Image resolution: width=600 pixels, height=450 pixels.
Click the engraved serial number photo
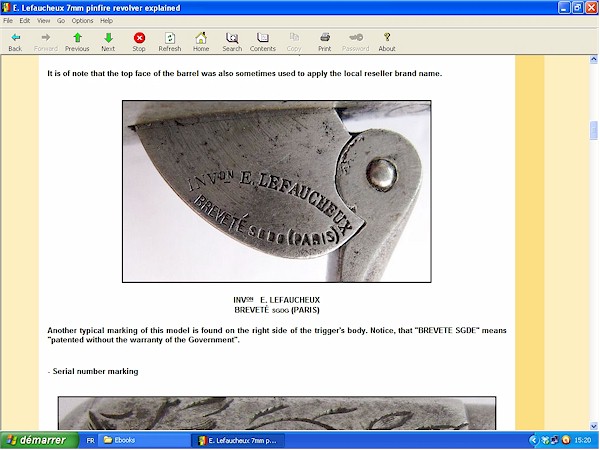click(x=277, y=413)
